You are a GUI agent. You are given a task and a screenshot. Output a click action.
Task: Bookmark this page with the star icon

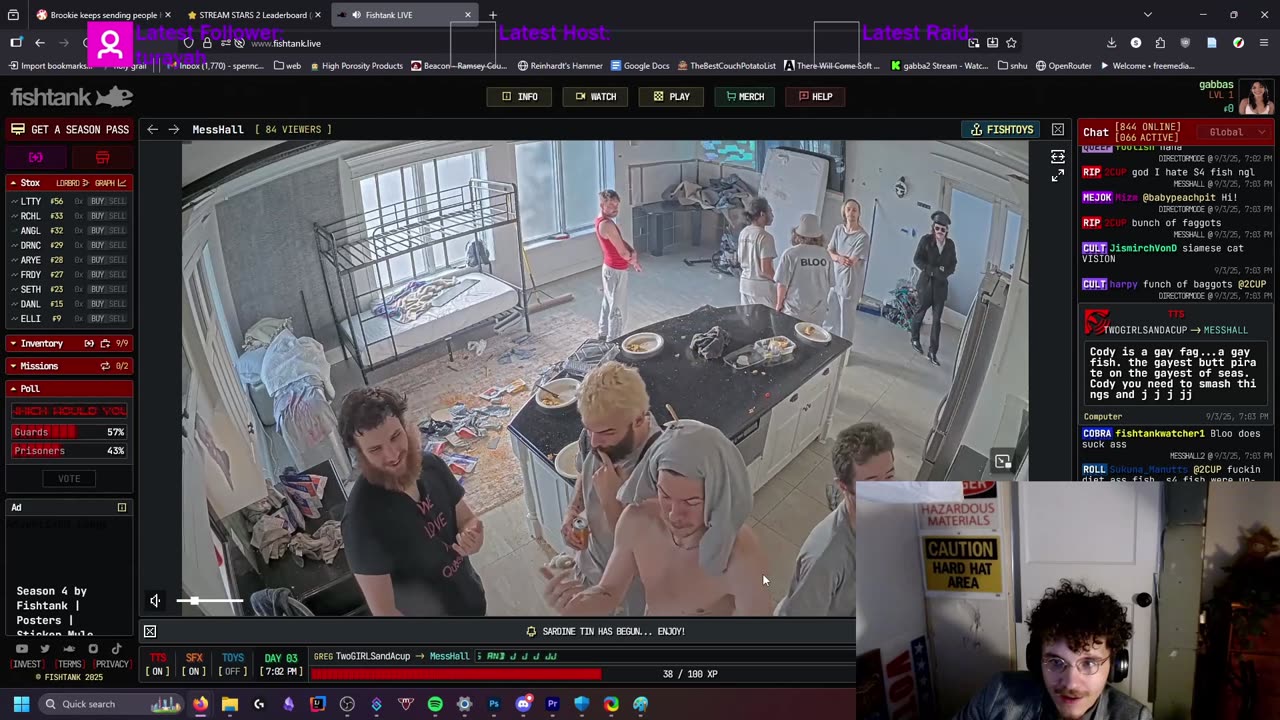coord(1011,43)
